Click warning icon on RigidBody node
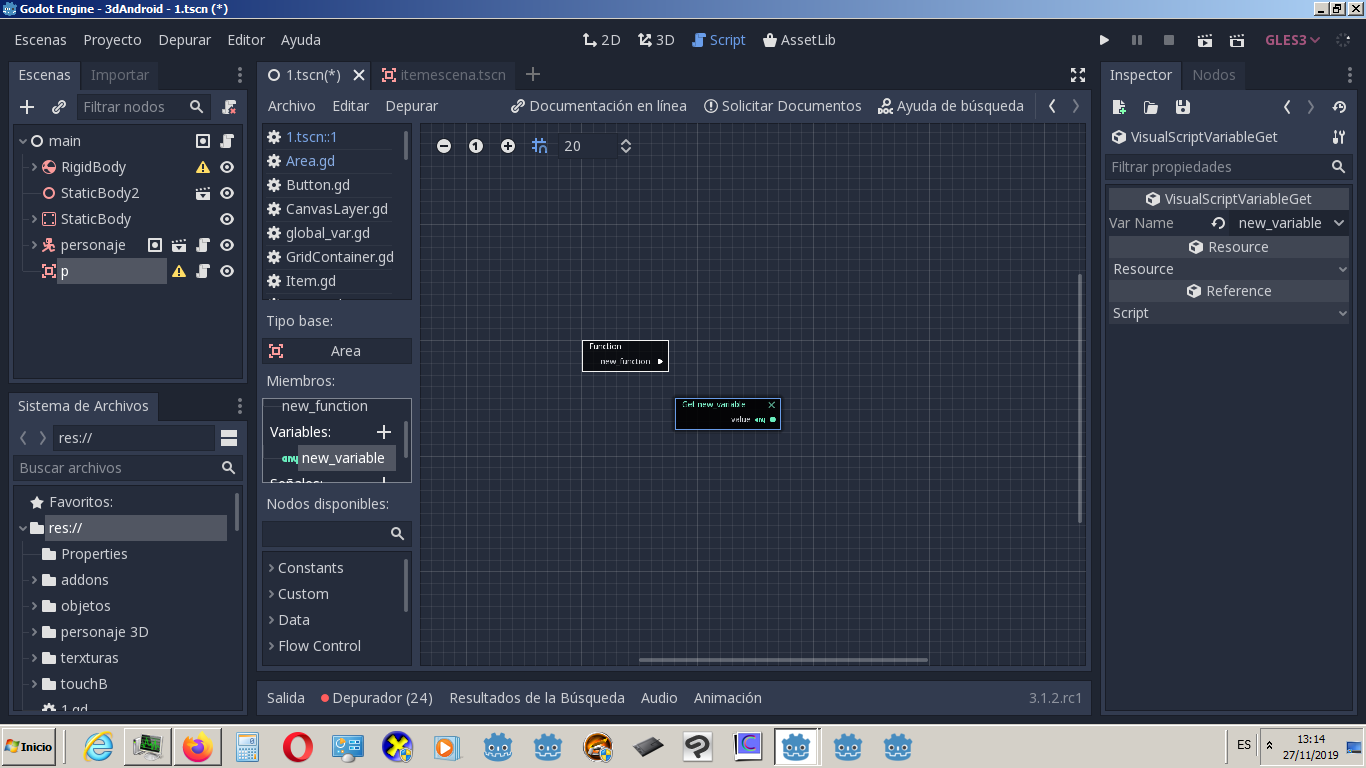The height and width of the screenshot is (768, 1366). point(203,167)
